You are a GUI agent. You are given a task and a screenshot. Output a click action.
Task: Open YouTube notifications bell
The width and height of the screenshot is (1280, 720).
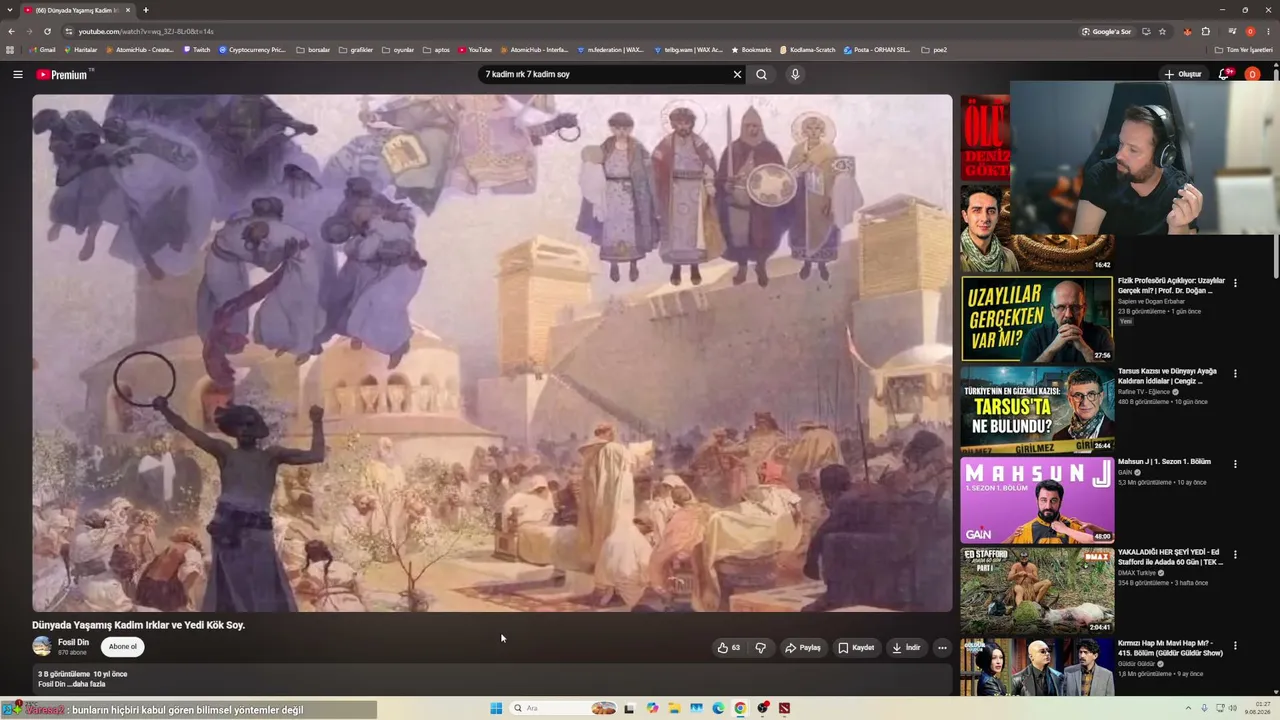click(x=1225, y=74)
